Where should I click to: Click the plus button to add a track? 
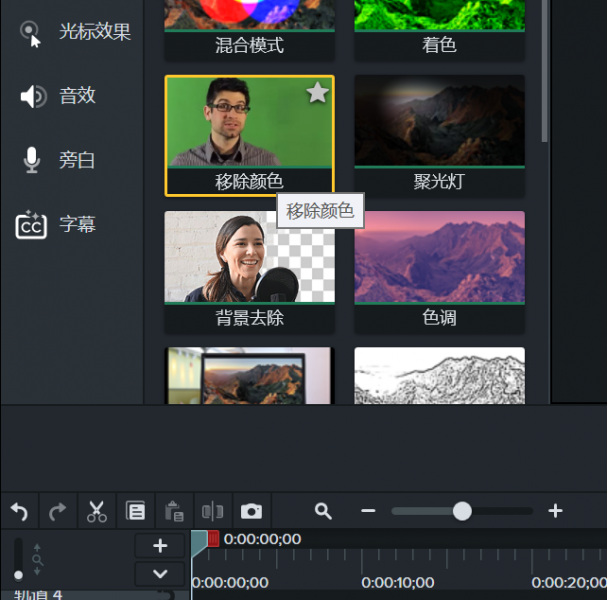[x=160, y=545]
